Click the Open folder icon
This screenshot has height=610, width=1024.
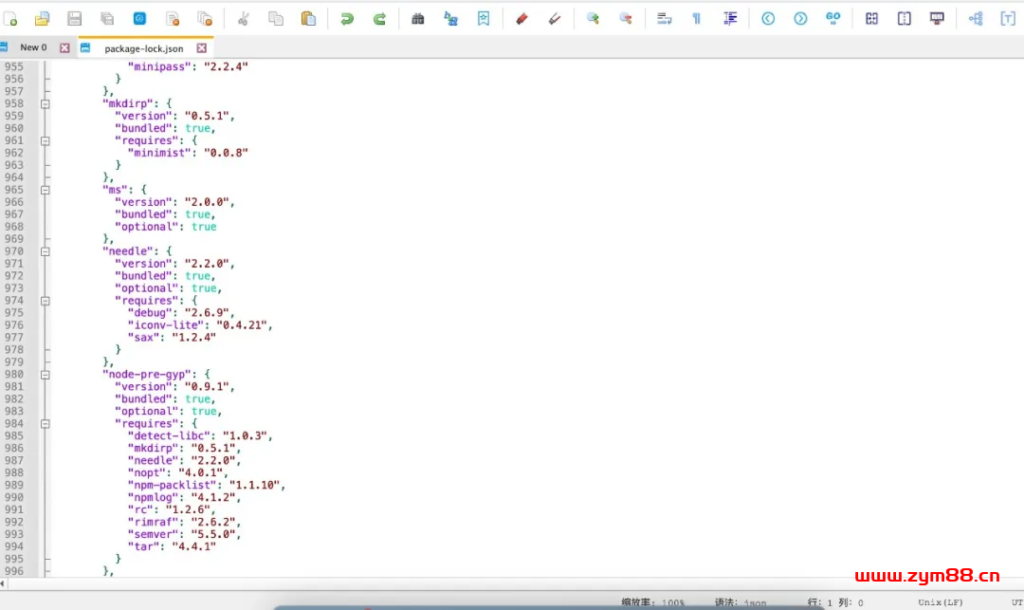point(42,18)
